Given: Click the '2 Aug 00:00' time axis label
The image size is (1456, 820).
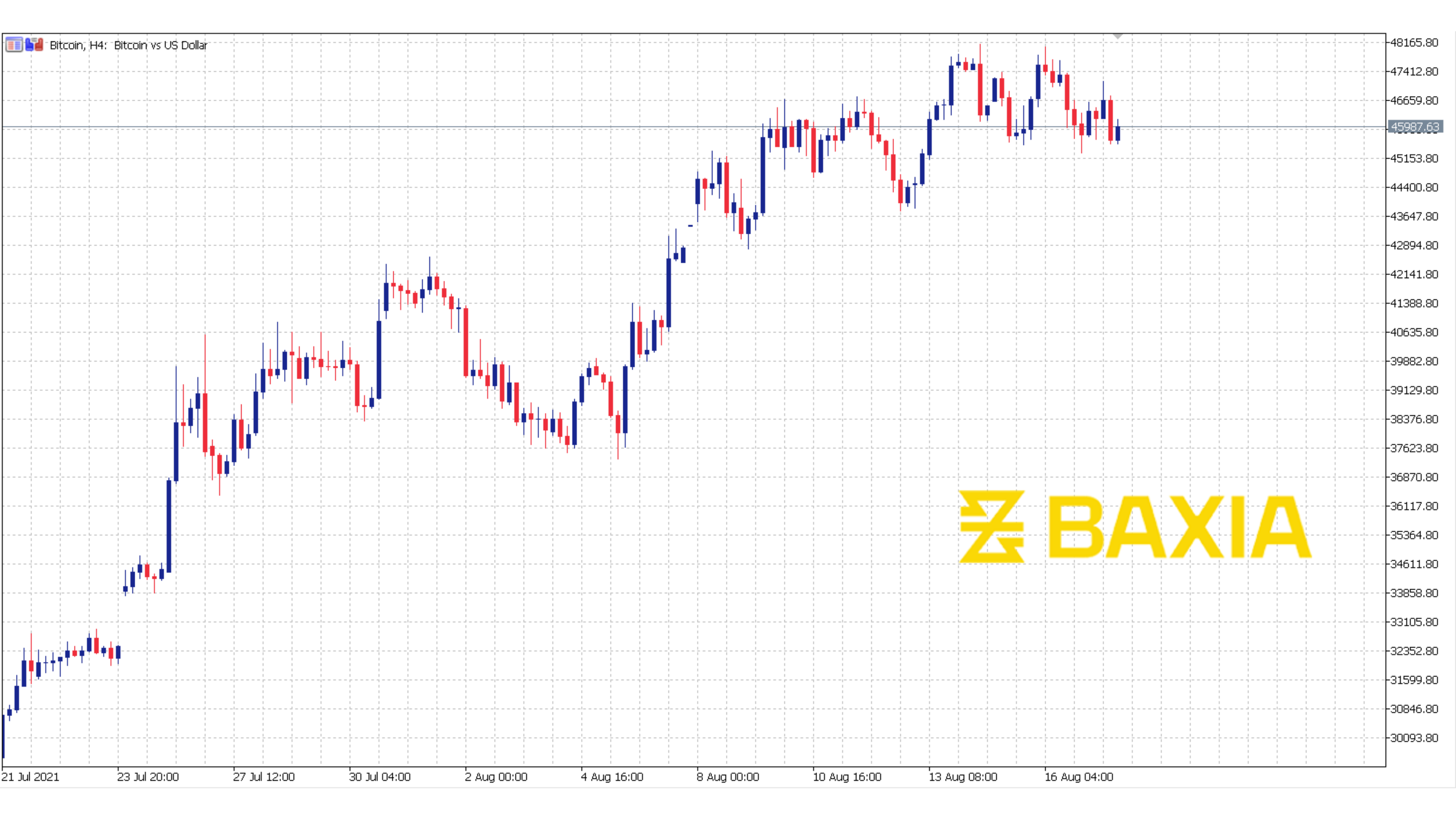Looking at the screenshot, I should coord(496,777).
